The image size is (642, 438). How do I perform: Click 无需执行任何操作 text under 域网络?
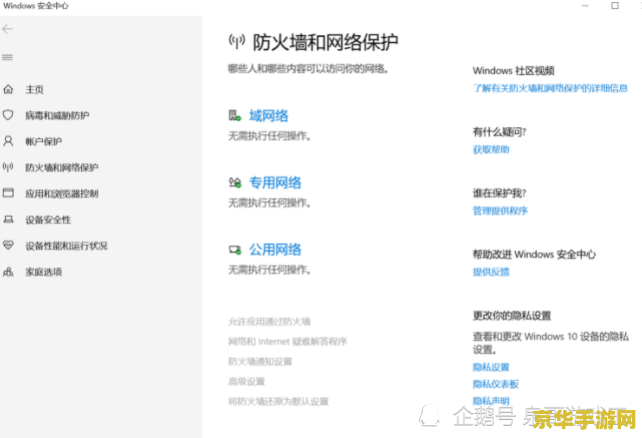[x=269, y=136]
